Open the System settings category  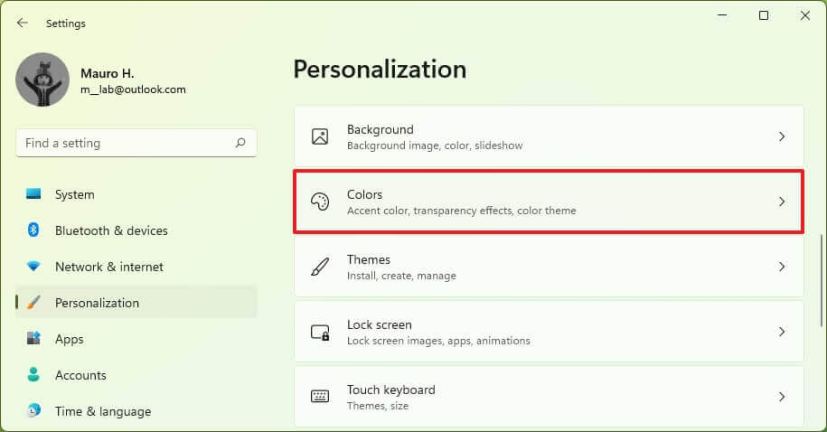click(x=75, y=195)
